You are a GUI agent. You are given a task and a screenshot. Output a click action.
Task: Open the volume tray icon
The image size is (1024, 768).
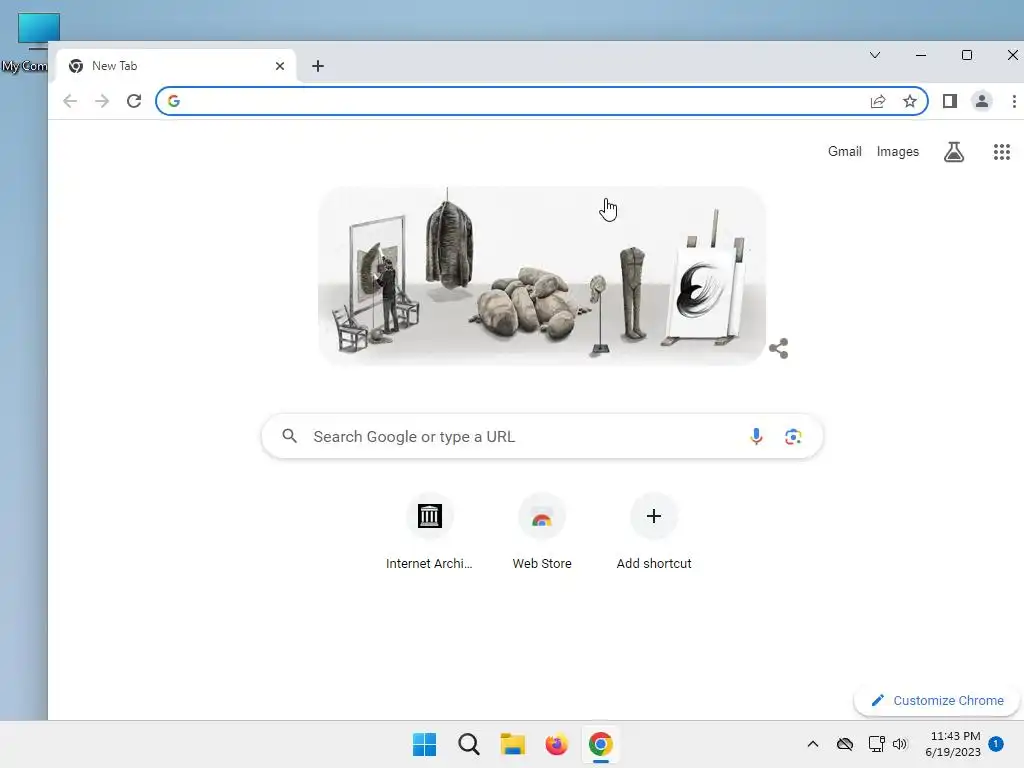(900, 744)
